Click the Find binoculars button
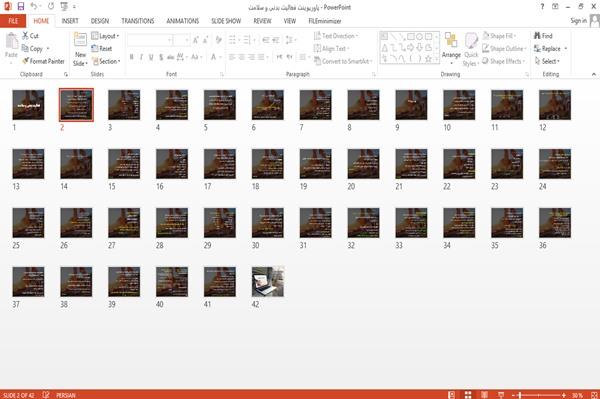Screen dimensions: 600x399 tap(543, 36)
